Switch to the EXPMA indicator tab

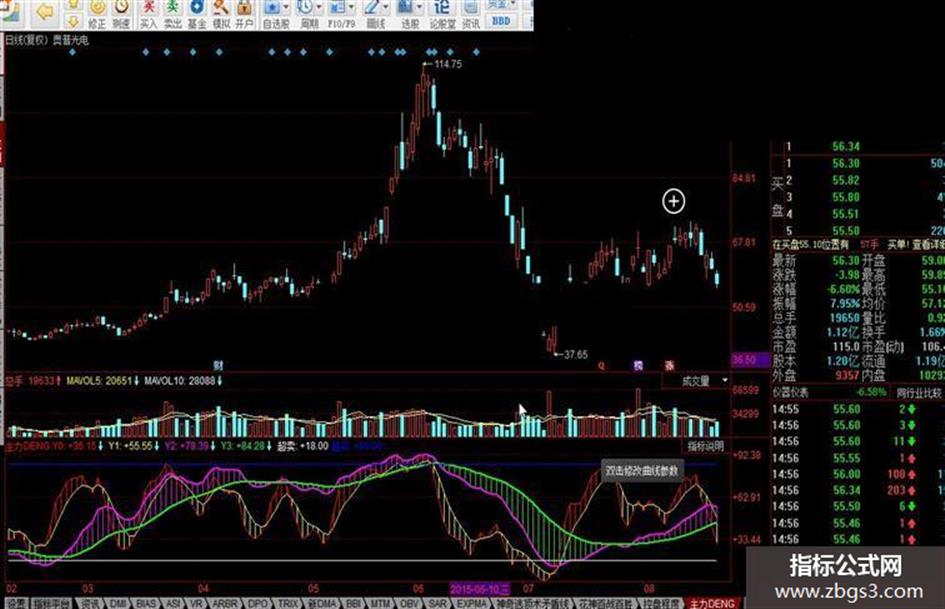(x=472, y=603)
